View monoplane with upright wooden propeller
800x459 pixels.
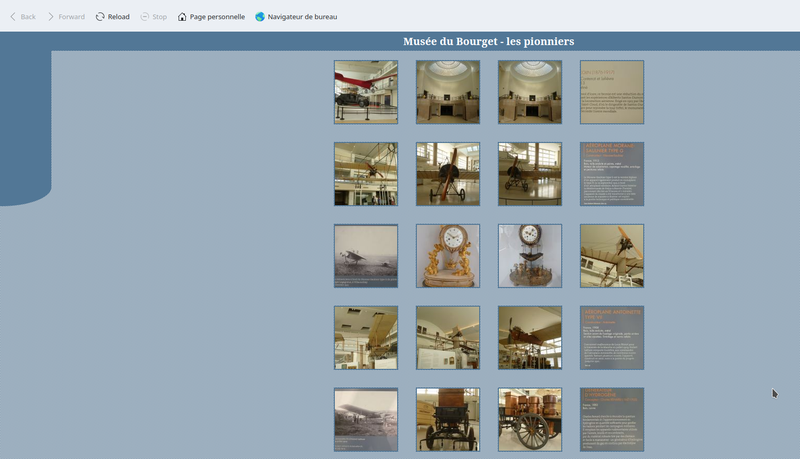point(448,174)
